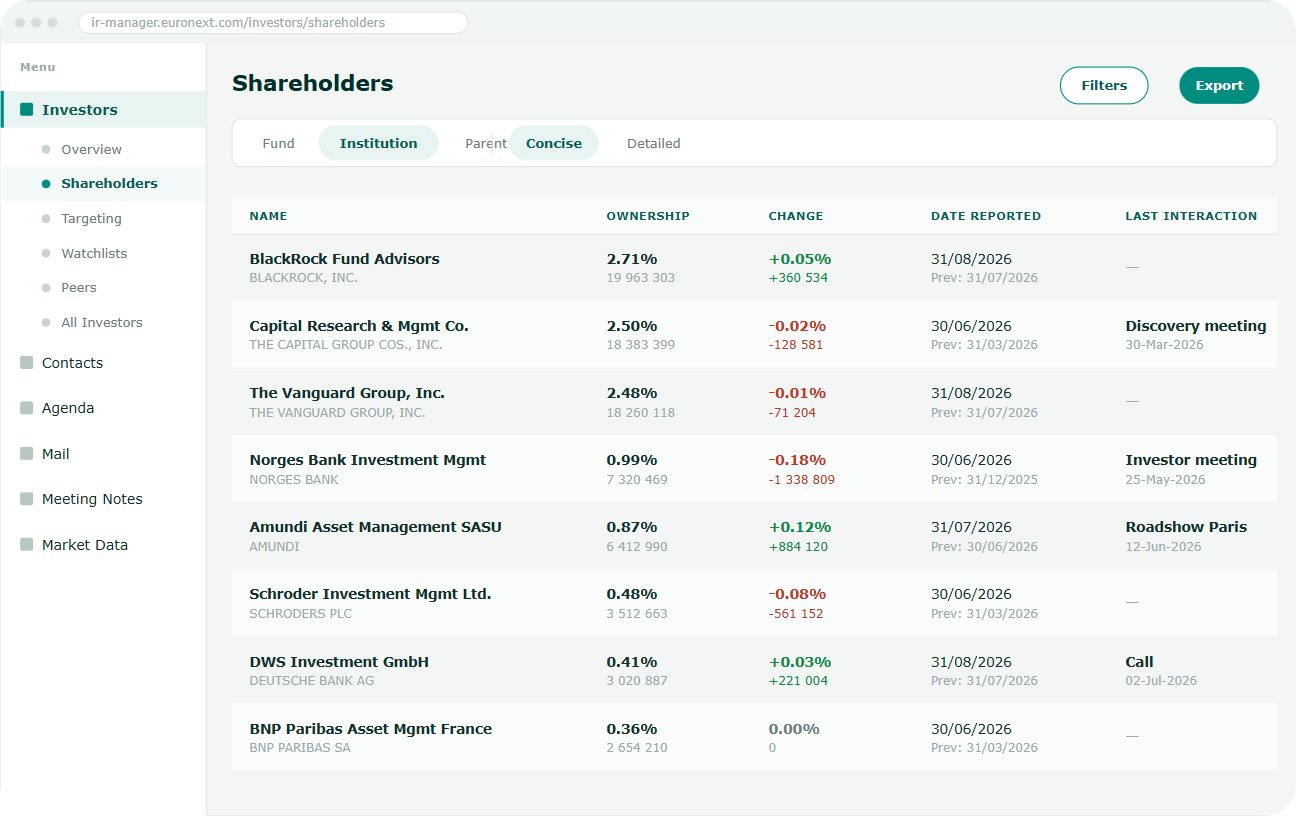Click BlackRock ownership value 2.71%
This screenshot has height=816, width=1296.
click(632, 259)
